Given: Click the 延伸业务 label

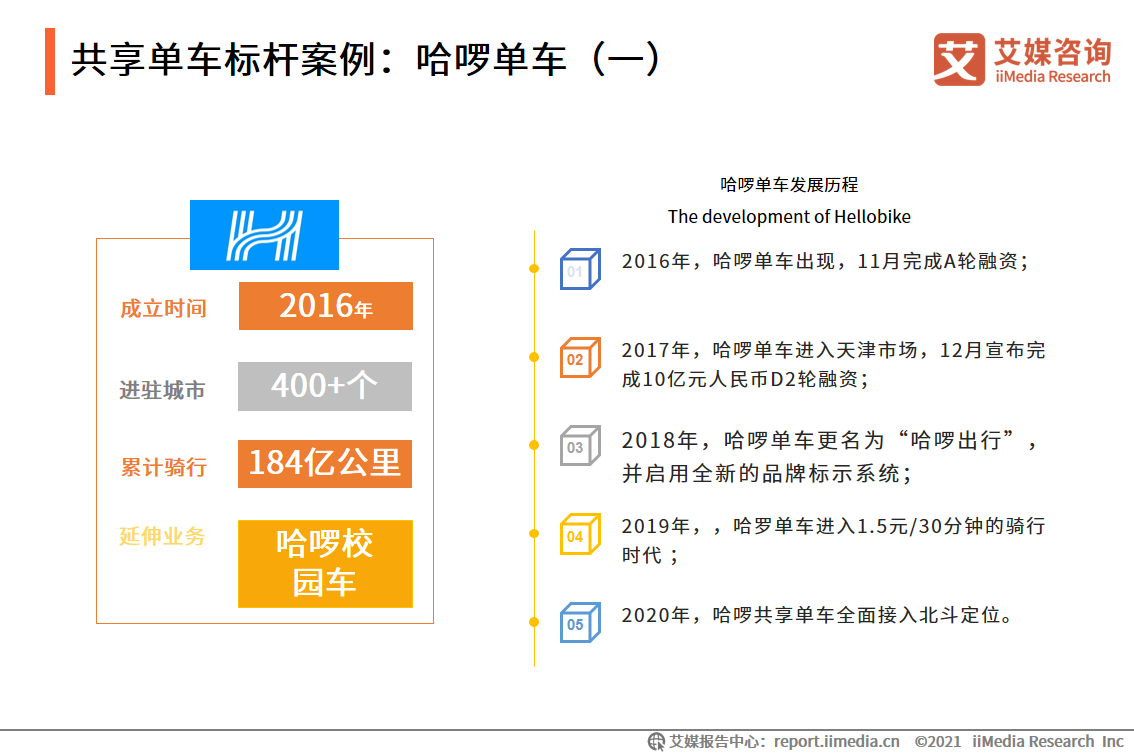Looking at the screenshot, I should (x=163, y=537).
